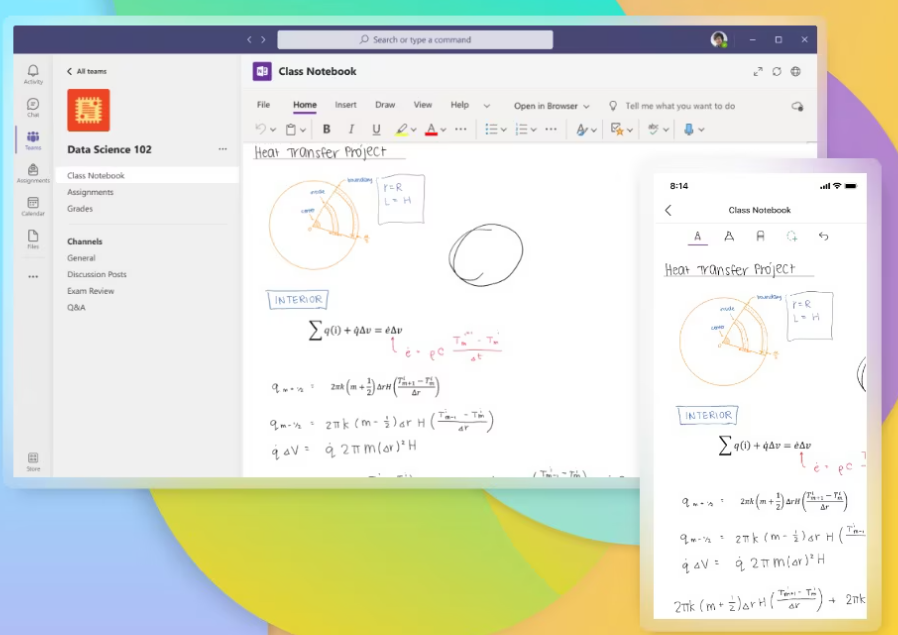Image resolution: width=898 pixels, height=635 pixels.
Task: Open Grades under Data Science 102
Action: coord(80,208)
